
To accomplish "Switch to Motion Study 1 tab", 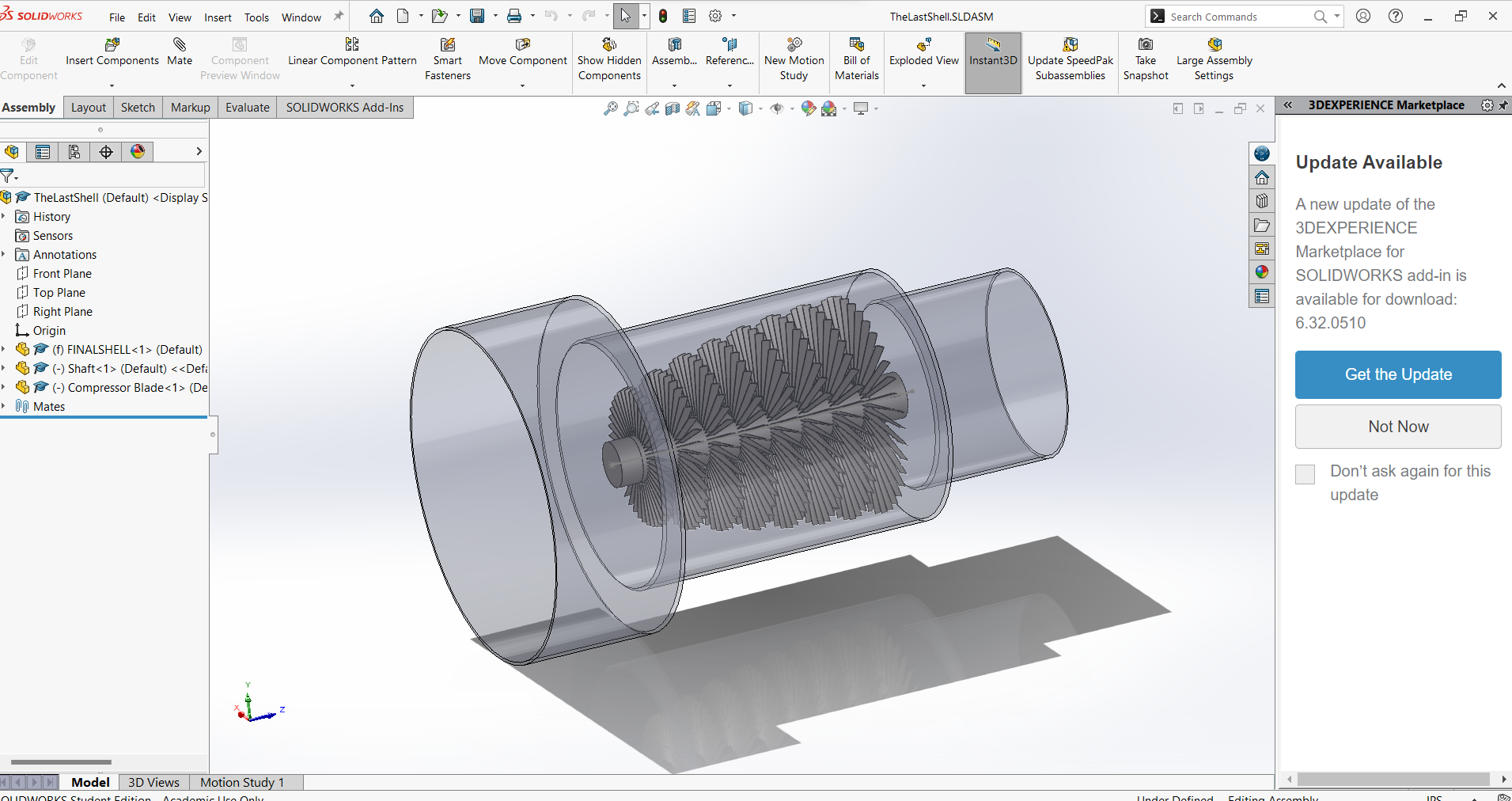I will pos(242,782).
